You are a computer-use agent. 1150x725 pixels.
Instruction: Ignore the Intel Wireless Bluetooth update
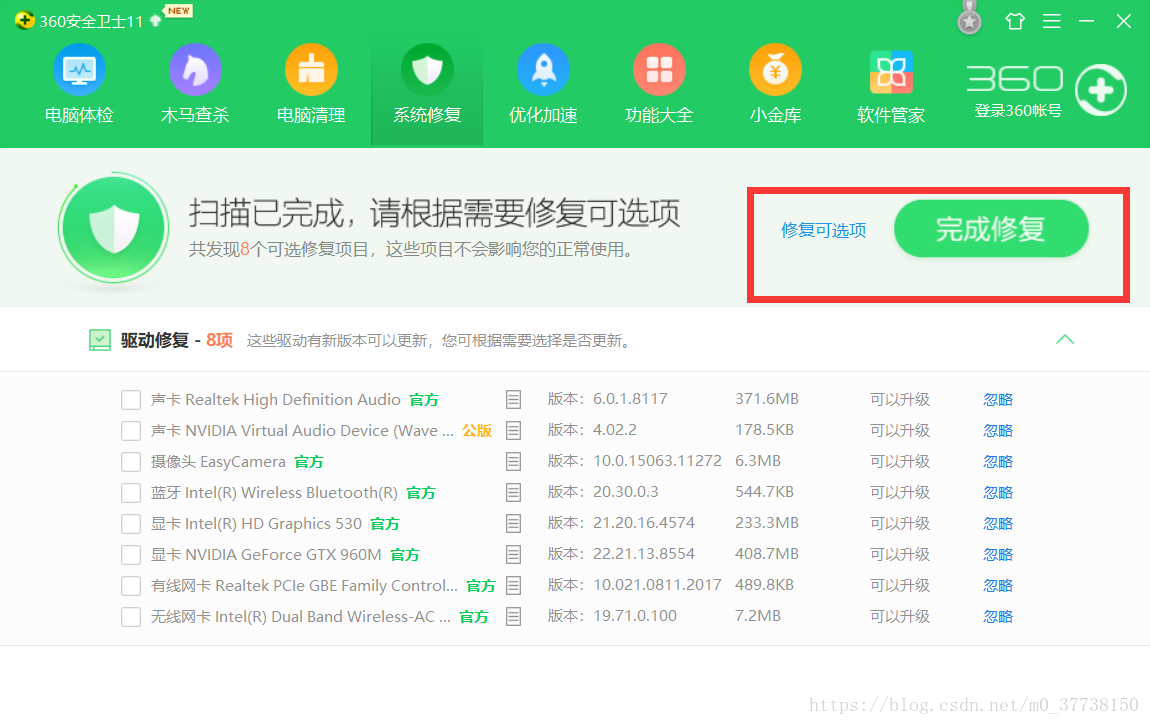click(x=997, y=493)
